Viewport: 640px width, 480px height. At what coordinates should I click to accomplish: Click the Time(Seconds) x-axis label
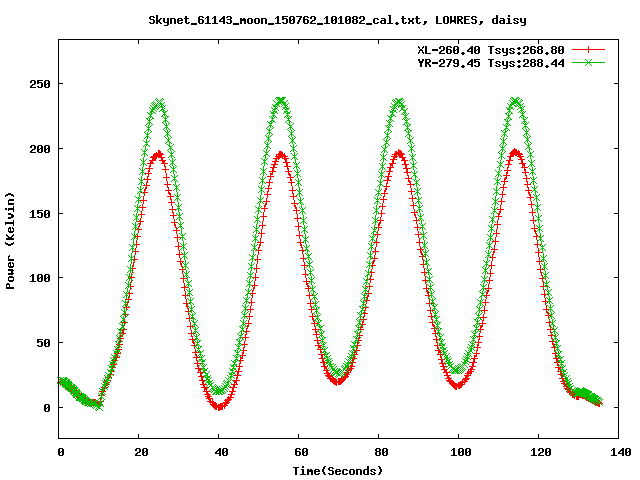[337, 470]
